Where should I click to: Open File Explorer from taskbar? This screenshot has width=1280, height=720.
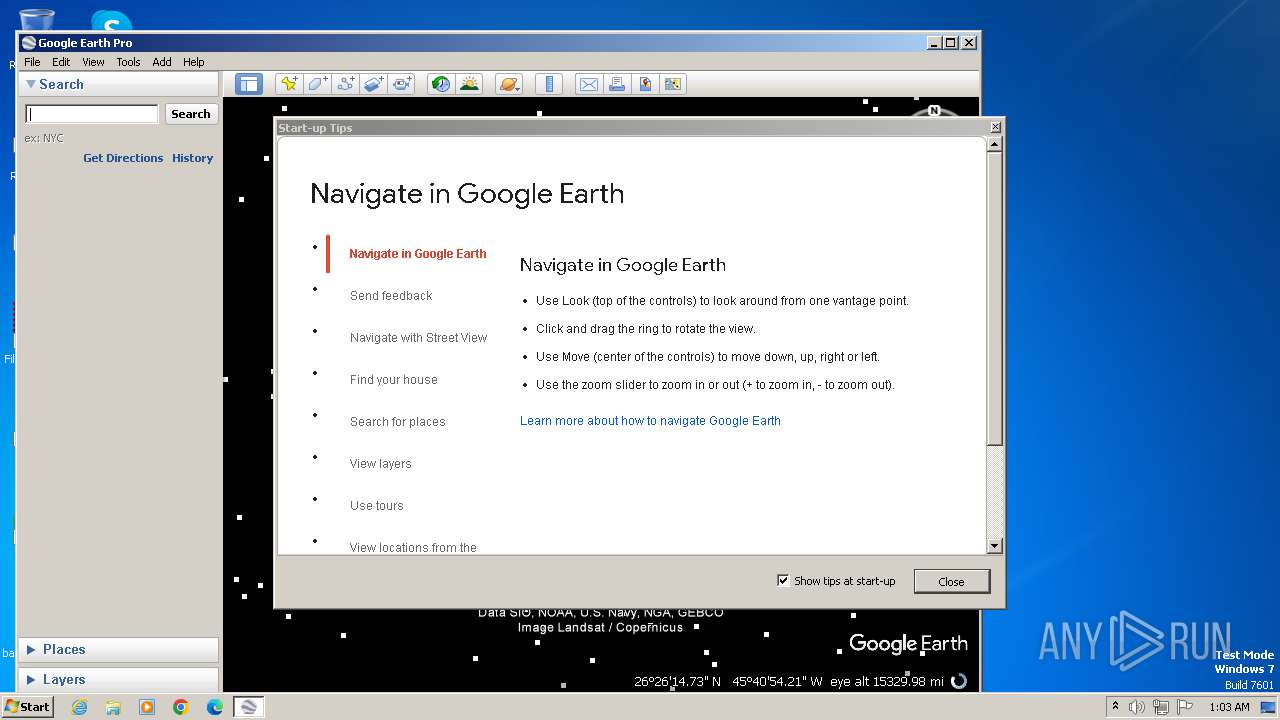(113, 707)
